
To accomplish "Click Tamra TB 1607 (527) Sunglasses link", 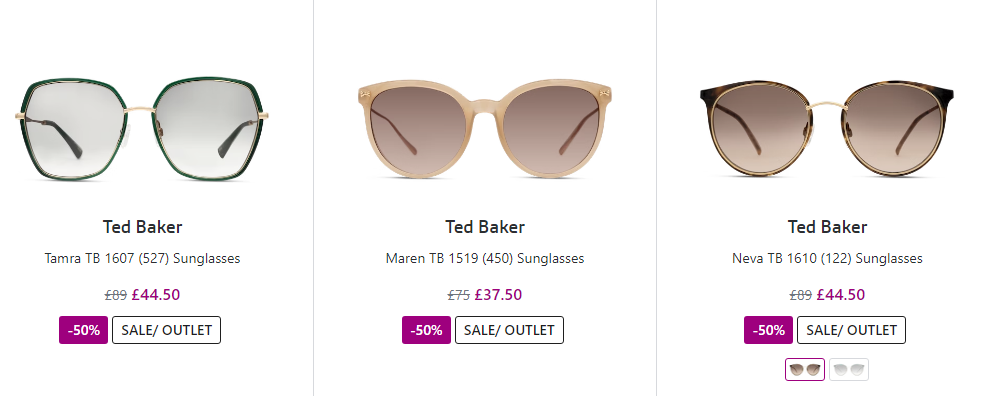I will 143,259.
